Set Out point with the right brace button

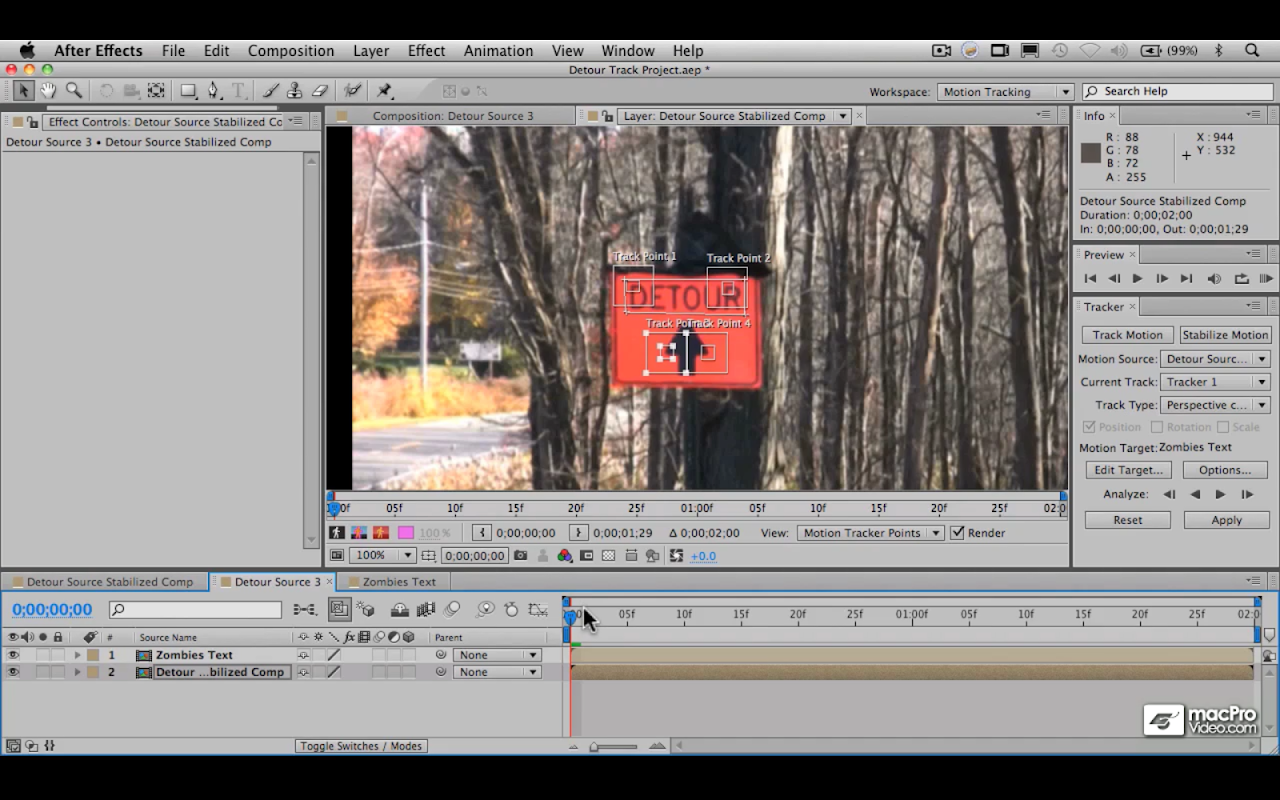pos(578,533)
